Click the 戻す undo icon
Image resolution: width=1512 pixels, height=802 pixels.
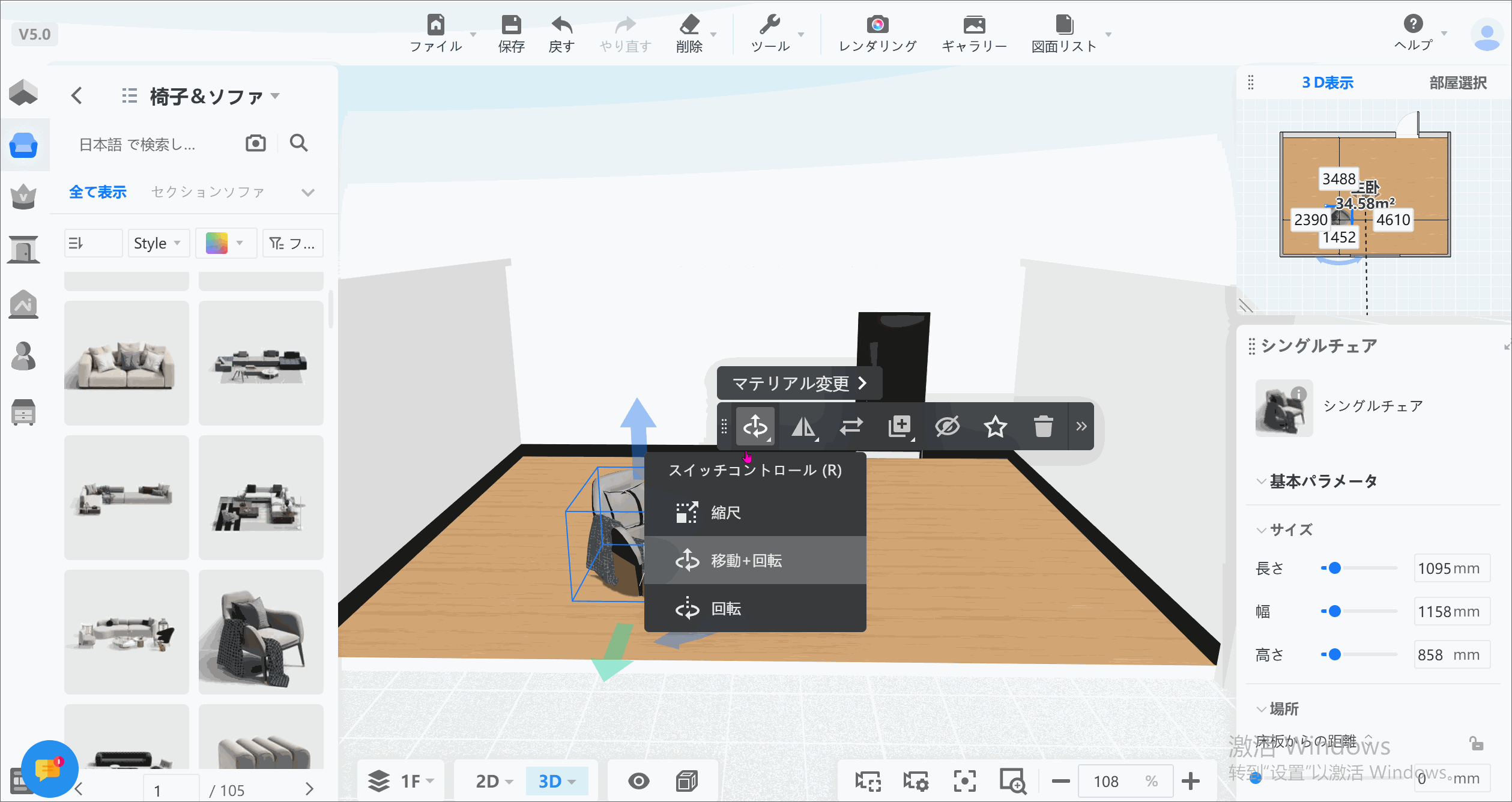[x=562, y=25]
